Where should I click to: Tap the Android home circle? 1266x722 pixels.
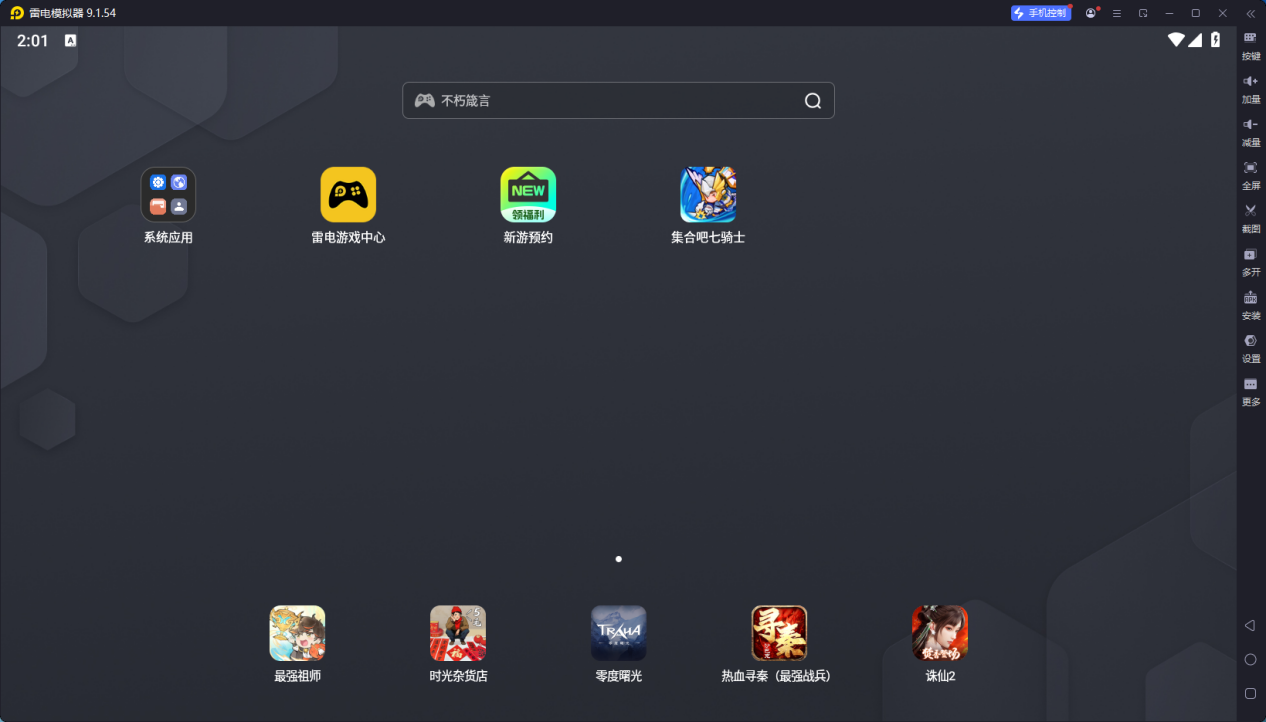pyautogui.click(x=1250, y=659)
